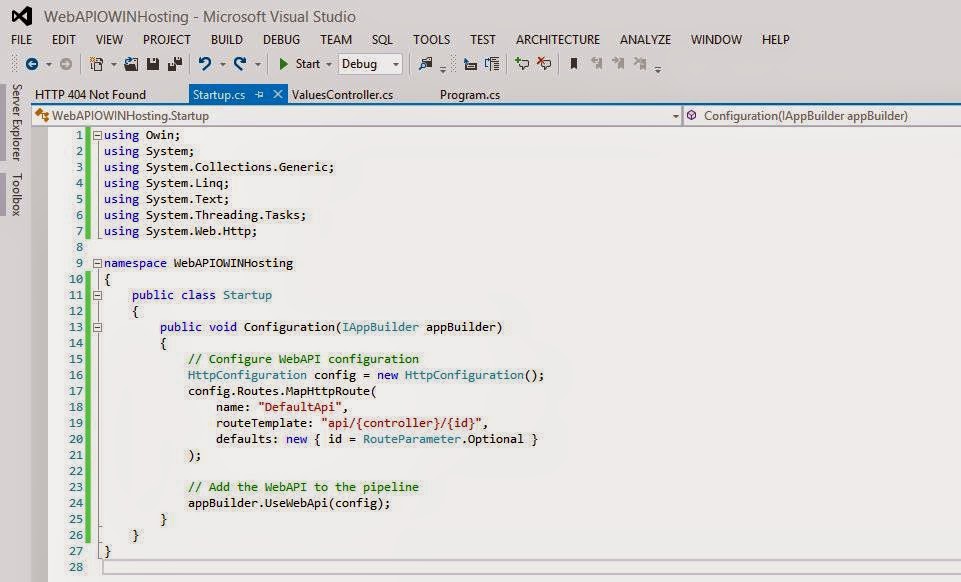Toggle pin on Startup.cs tab
Screen dimensions: 961x582
260,94
